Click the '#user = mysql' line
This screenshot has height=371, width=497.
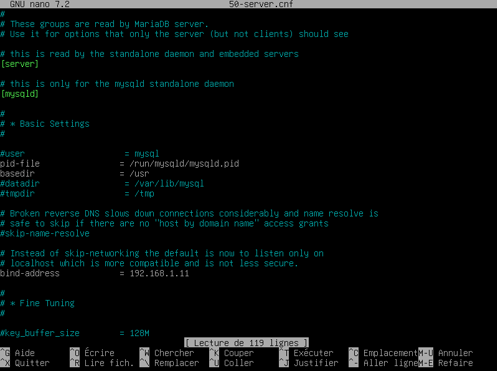[79, 154]
